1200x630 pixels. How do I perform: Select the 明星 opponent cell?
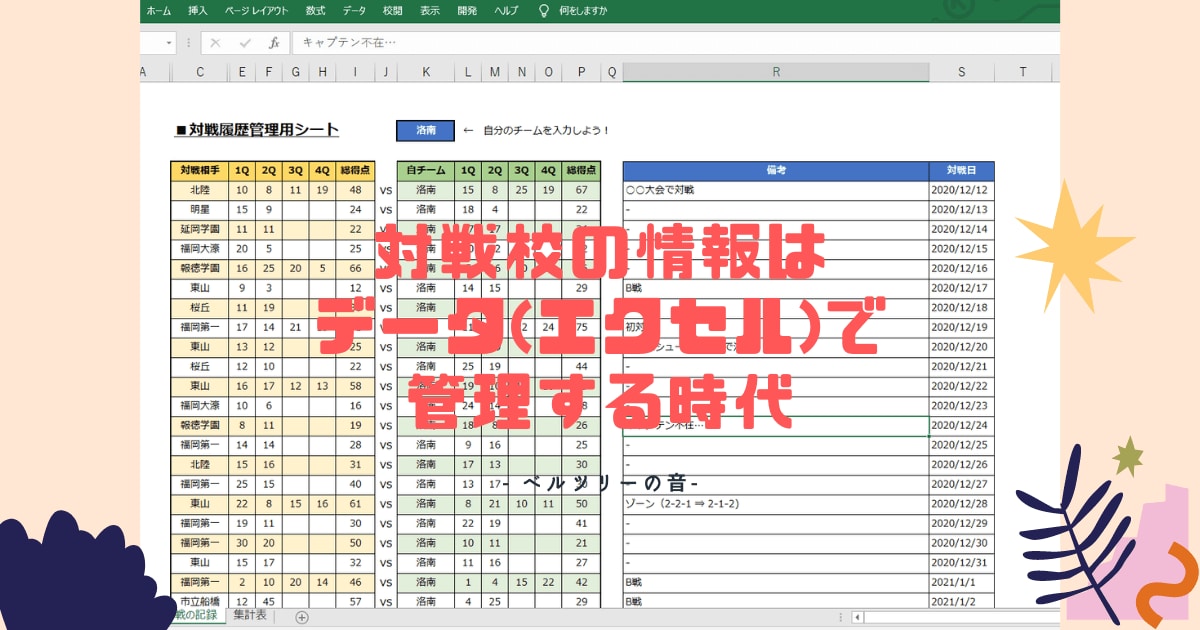click(199, 209)
